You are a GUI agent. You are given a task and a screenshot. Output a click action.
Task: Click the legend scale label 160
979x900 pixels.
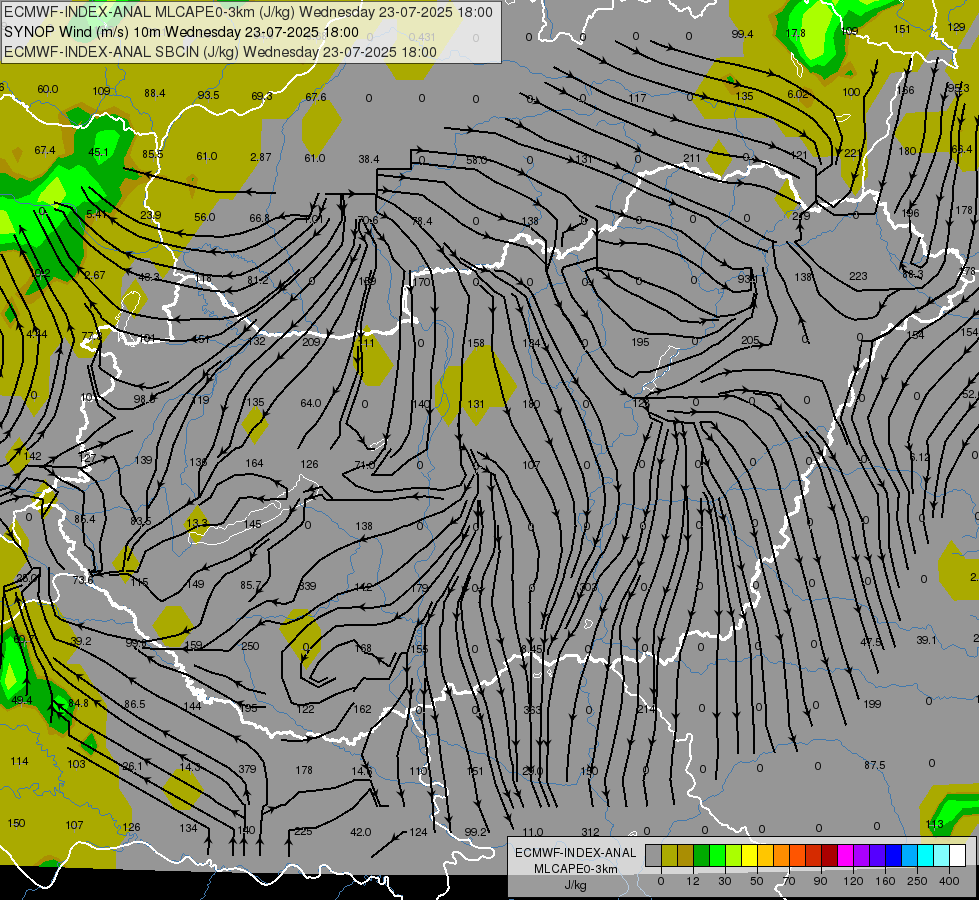point(885,881)
